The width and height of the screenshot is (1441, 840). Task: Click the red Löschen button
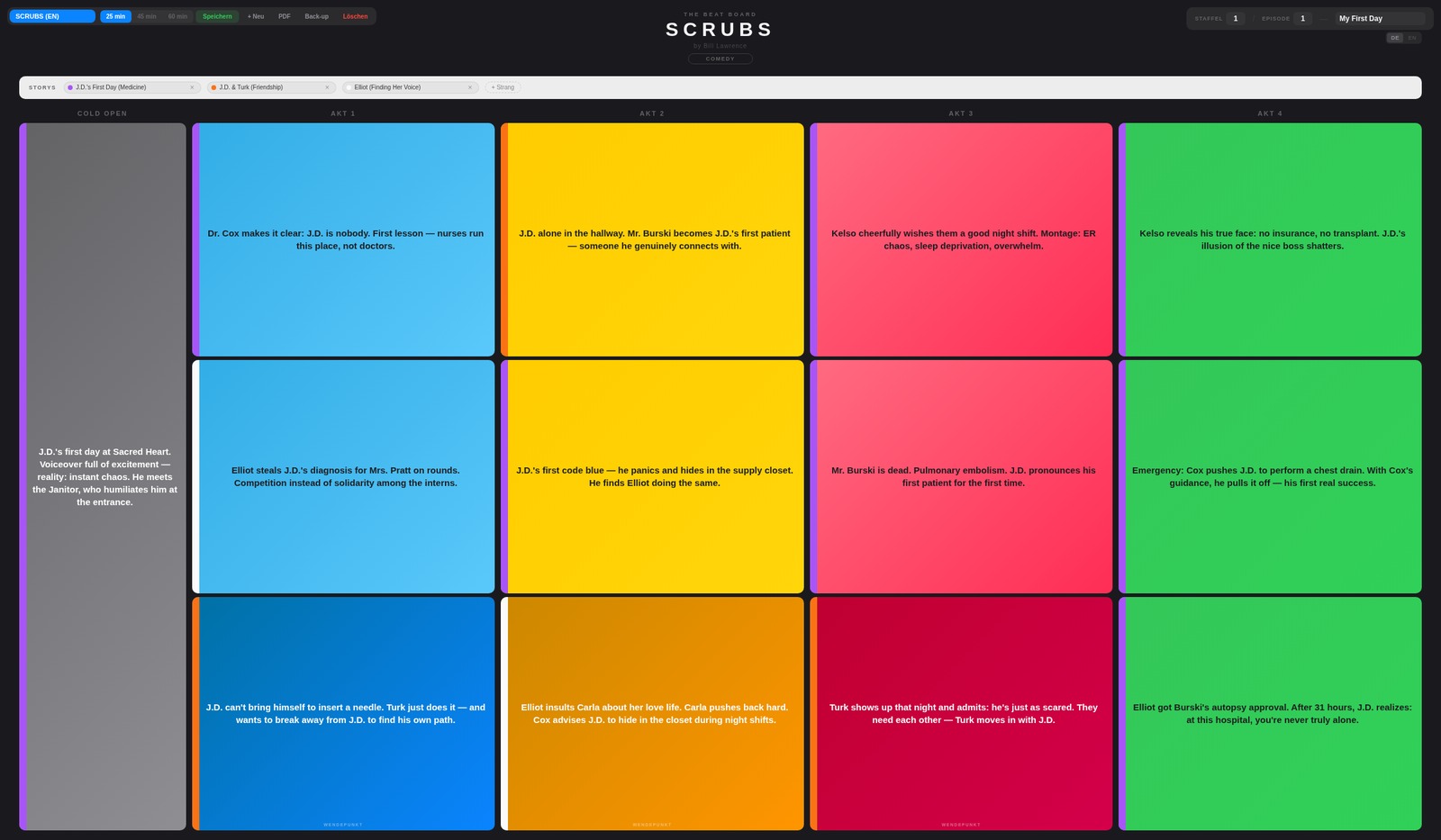[355, 16]
